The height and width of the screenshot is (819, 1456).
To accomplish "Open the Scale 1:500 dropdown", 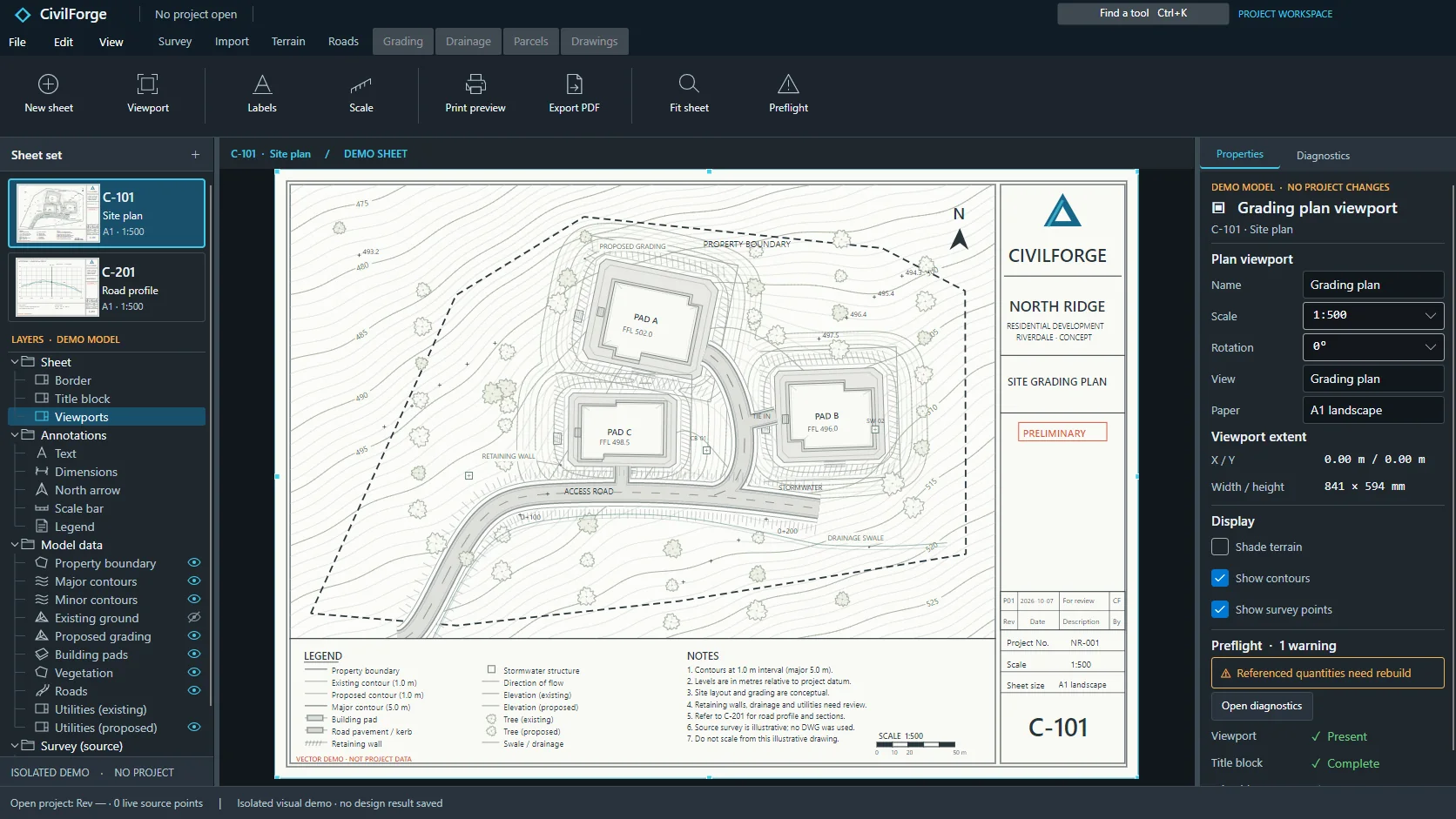I will pyautogui.click(x=1373, y=316).
